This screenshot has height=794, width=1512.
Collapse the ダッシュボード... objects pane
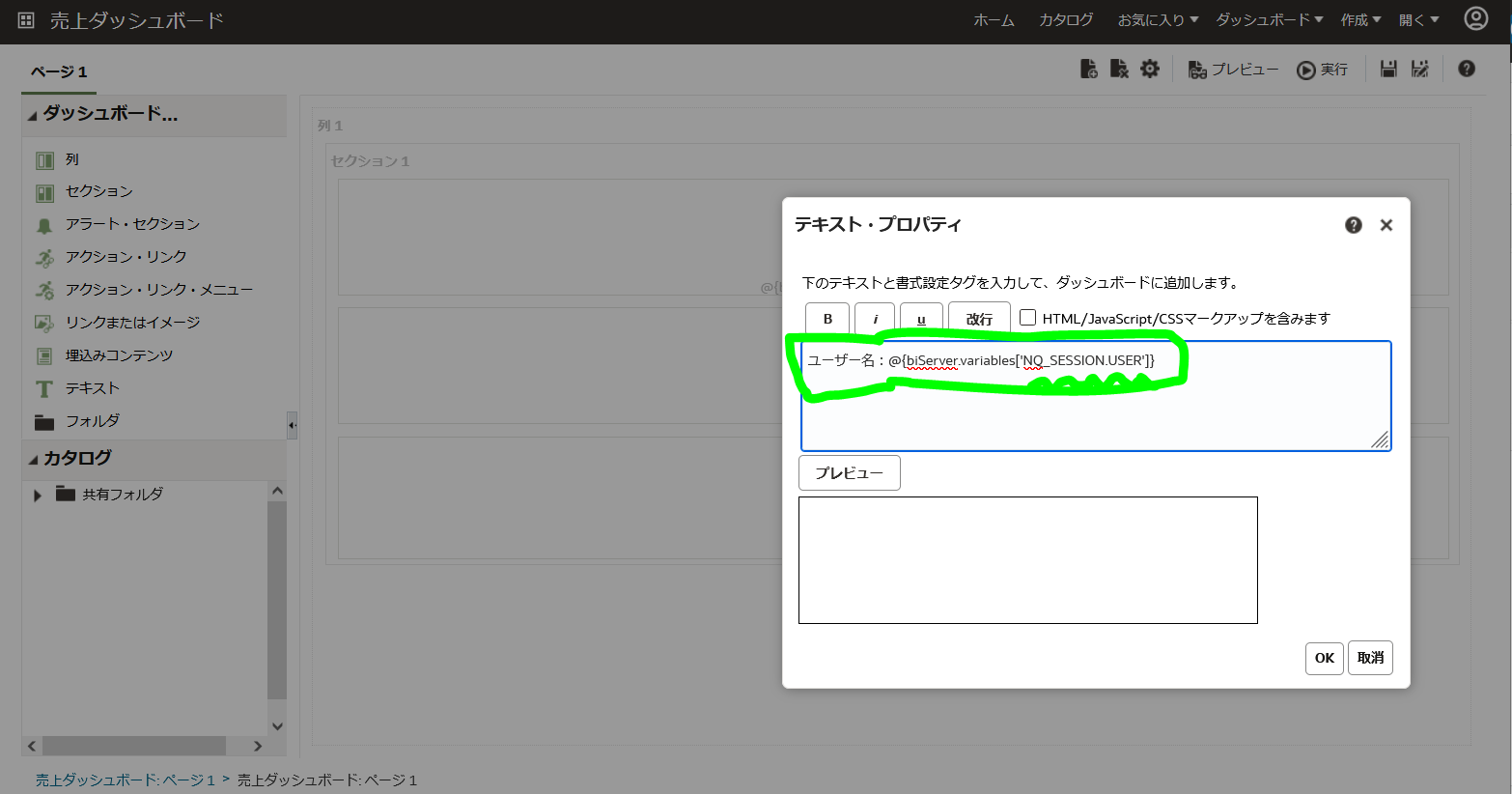click(33, 116)
